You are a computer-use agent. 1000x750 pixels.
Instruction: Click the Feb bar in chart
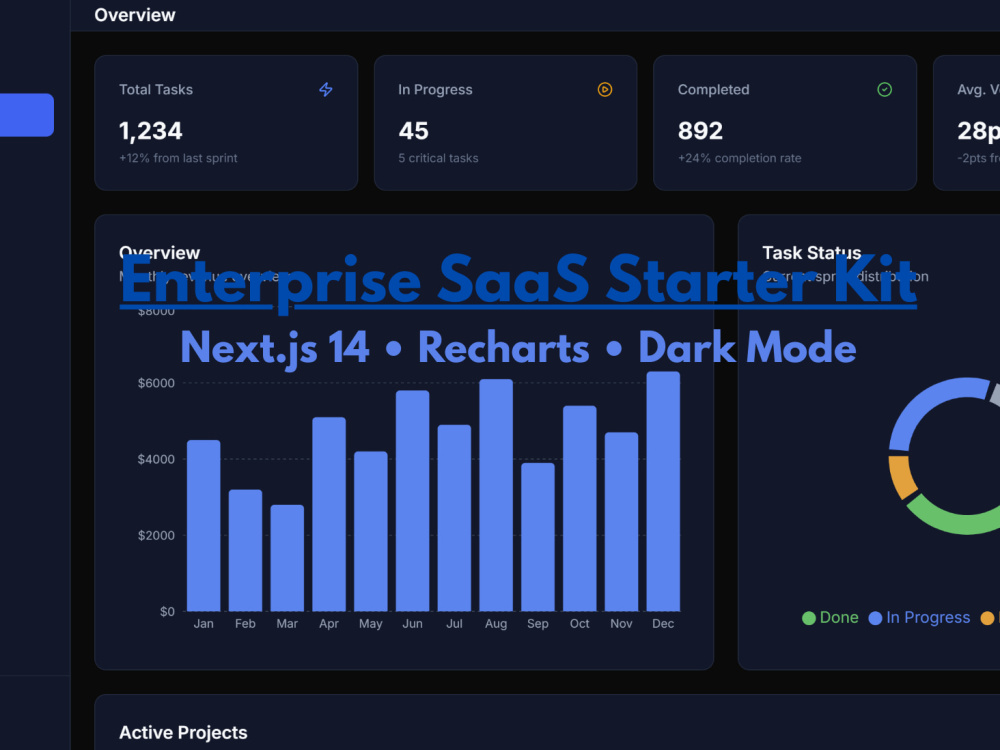click(246, 550)
